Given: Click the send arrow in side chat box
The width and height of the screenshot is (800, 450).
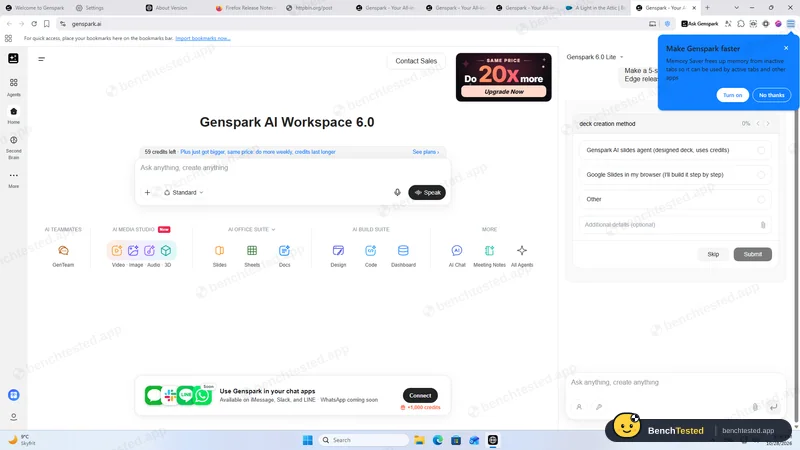Looking at the screenshot, I should click(773, 407).
